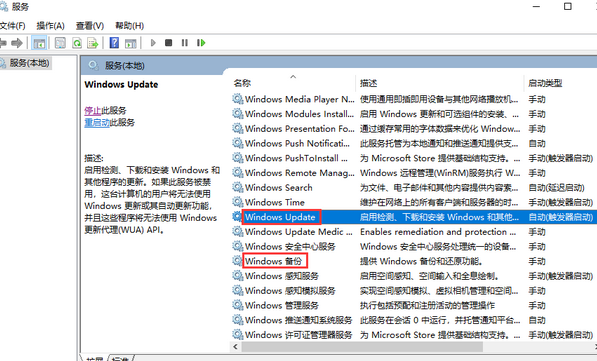Open the blue help question mark icon

114,43
